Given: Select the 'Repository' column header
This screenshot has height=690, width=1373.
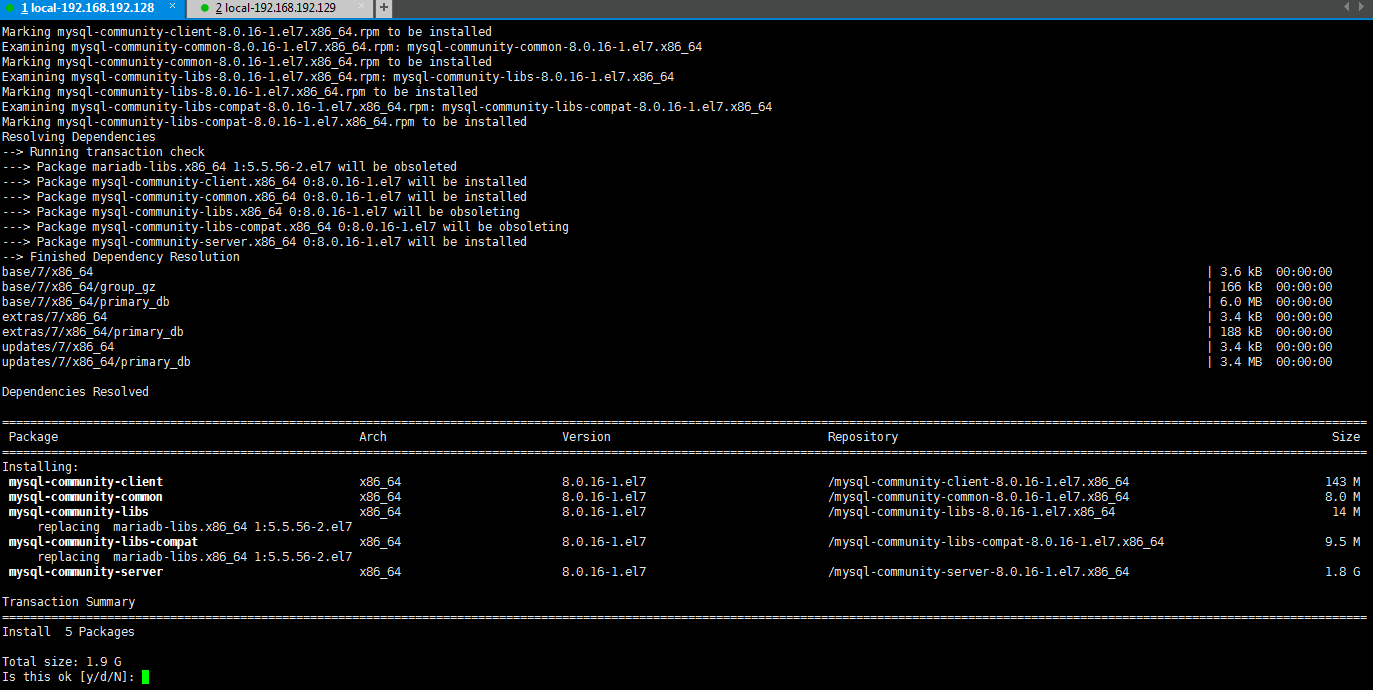Looking at the screenshot, I should click(x=863, y=437).
